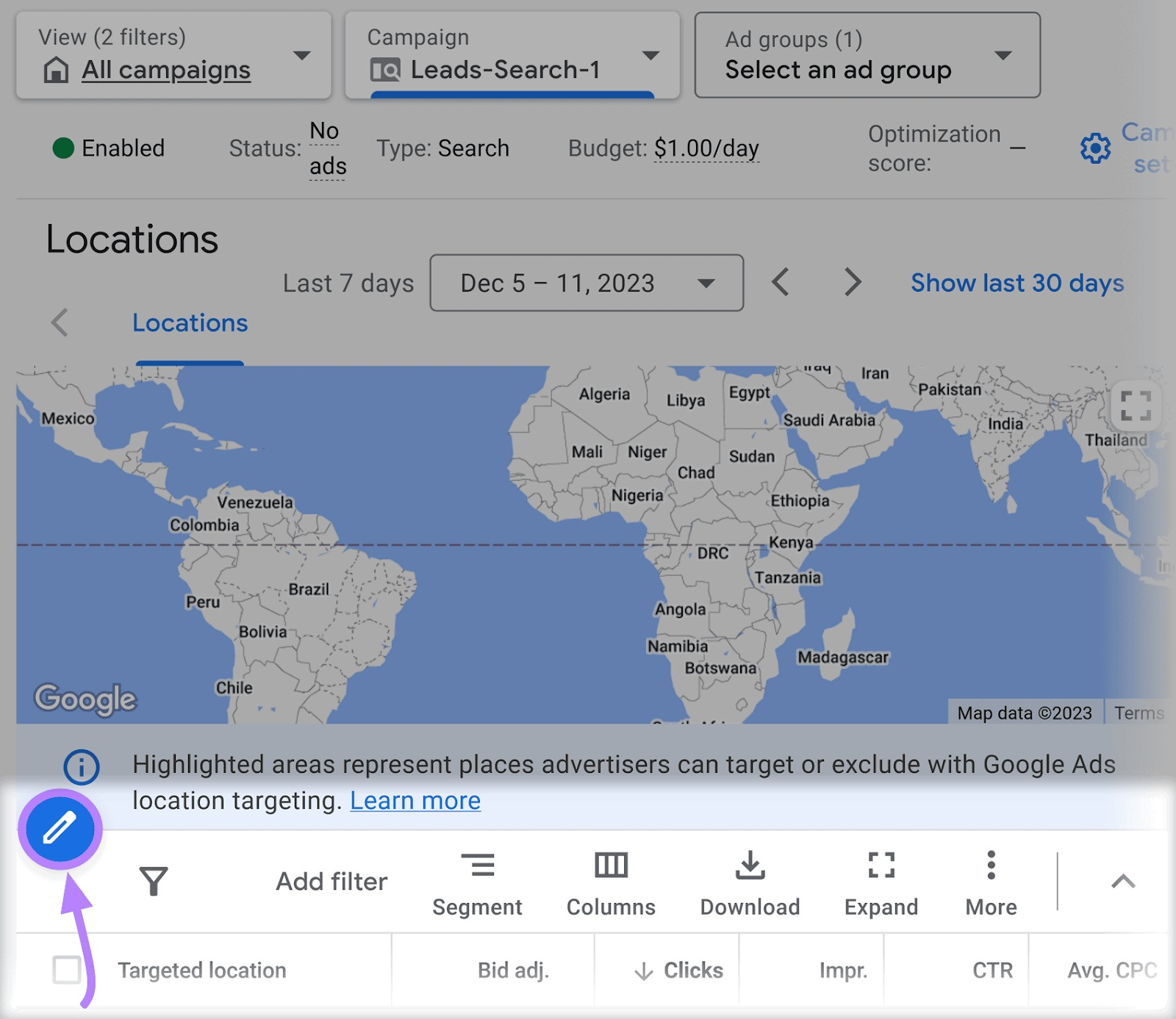
Task: Go to the previous date range
Action: click(x=781, y=282)
